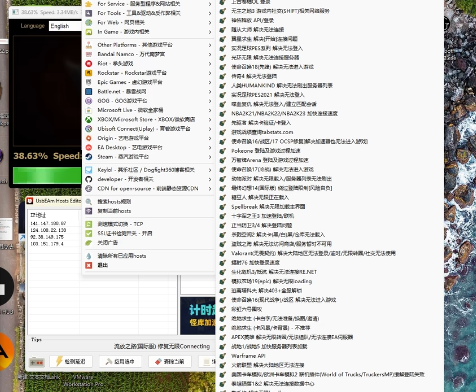Click the gamepad icon in Hosts Editor bottom bar
This screenshot has height=392, width=476.
pos(37,362)
